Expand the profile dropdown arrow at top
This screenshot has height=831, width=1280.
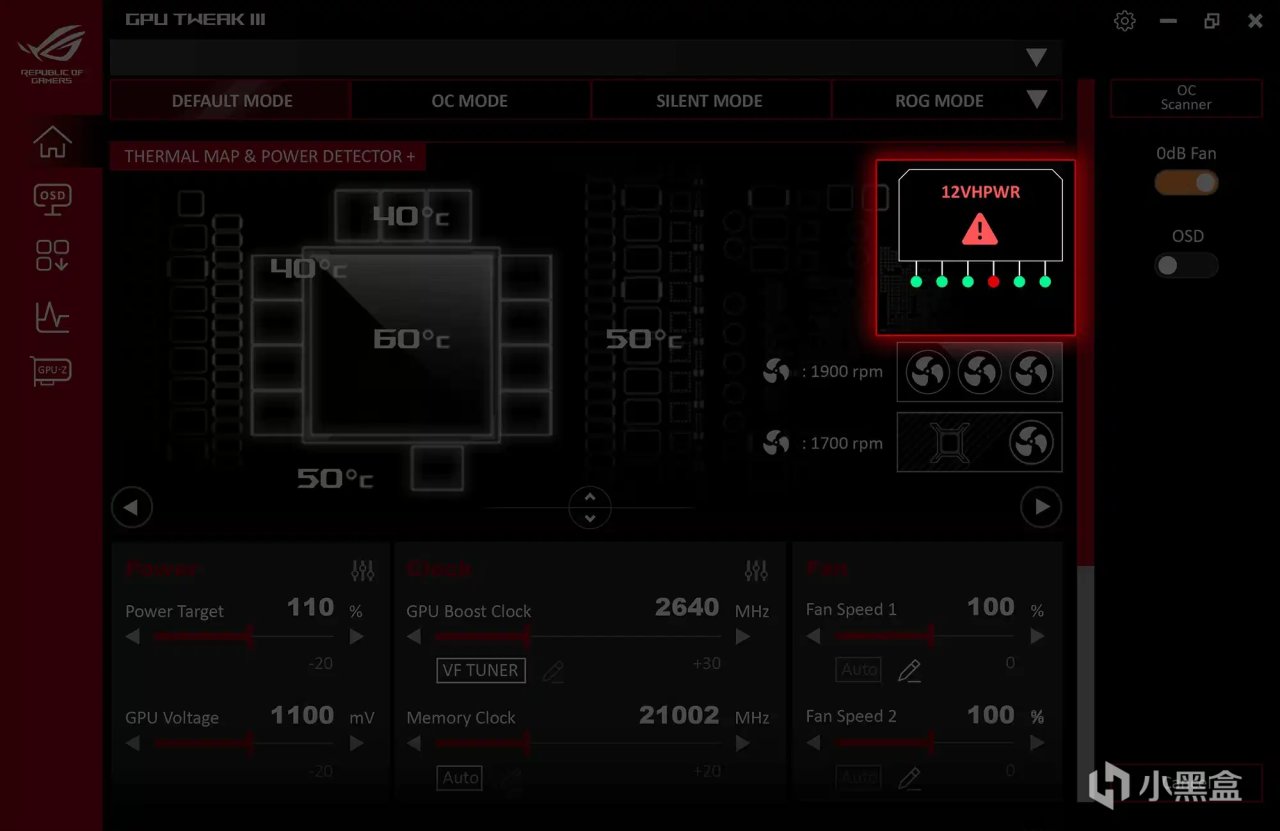(x=1037, y=58)
